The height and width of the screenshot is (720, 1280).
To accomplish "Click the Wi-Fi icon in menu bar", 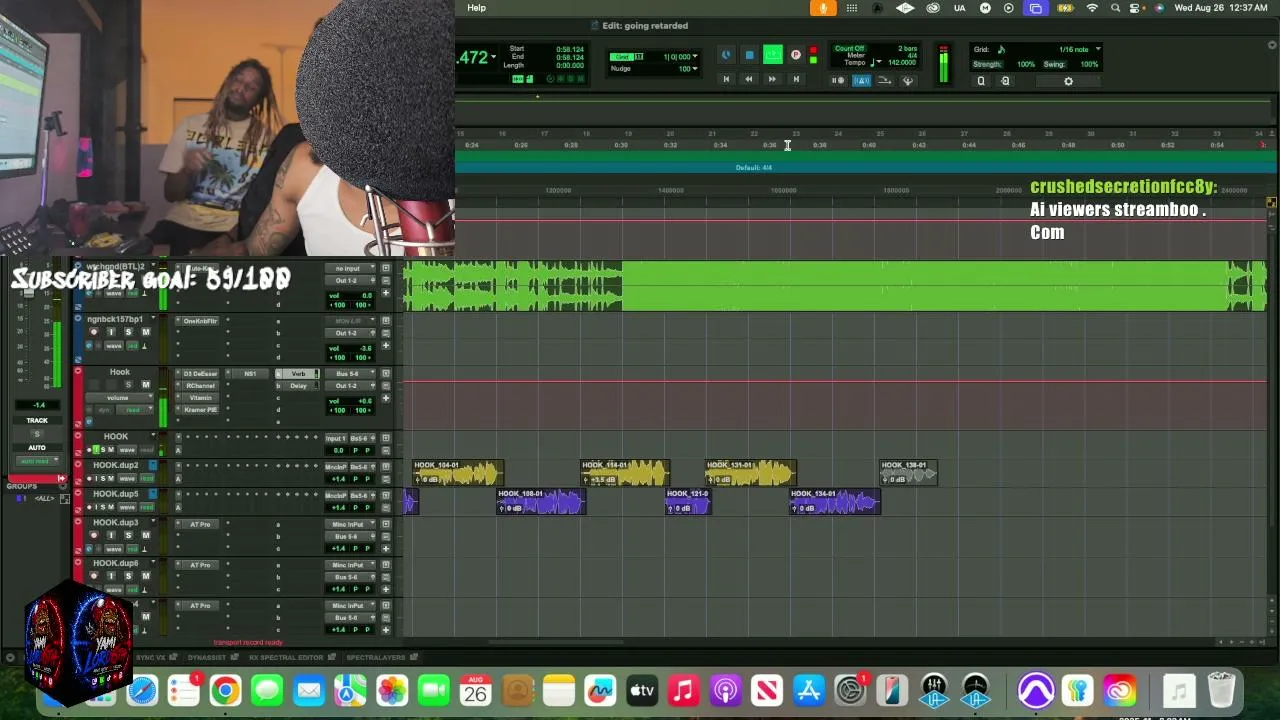I will click(x=1092, y=8).
